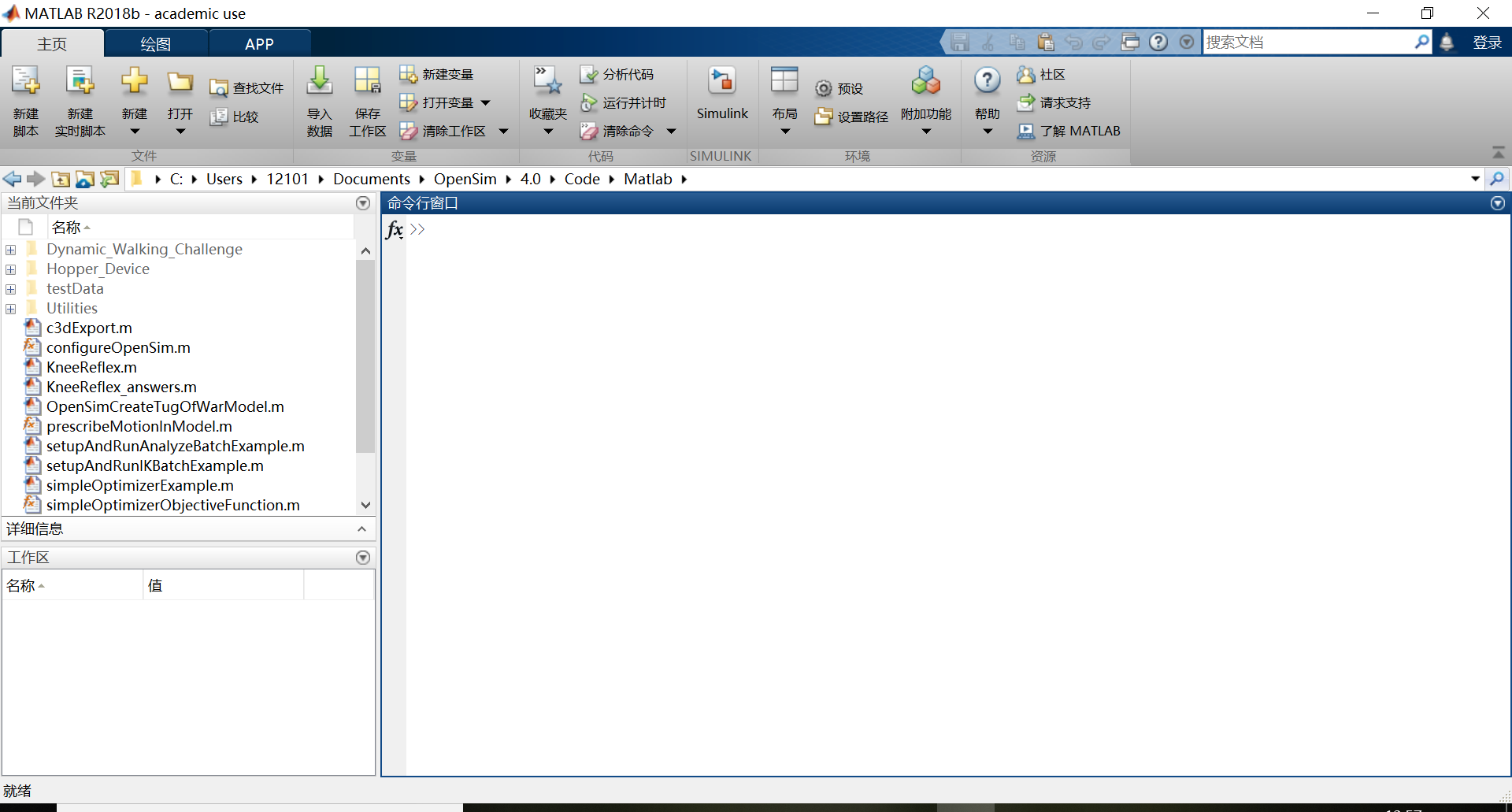Expand the Utilities folder in current folder panel
1512x812 pixels.
(x=10, y=308)
